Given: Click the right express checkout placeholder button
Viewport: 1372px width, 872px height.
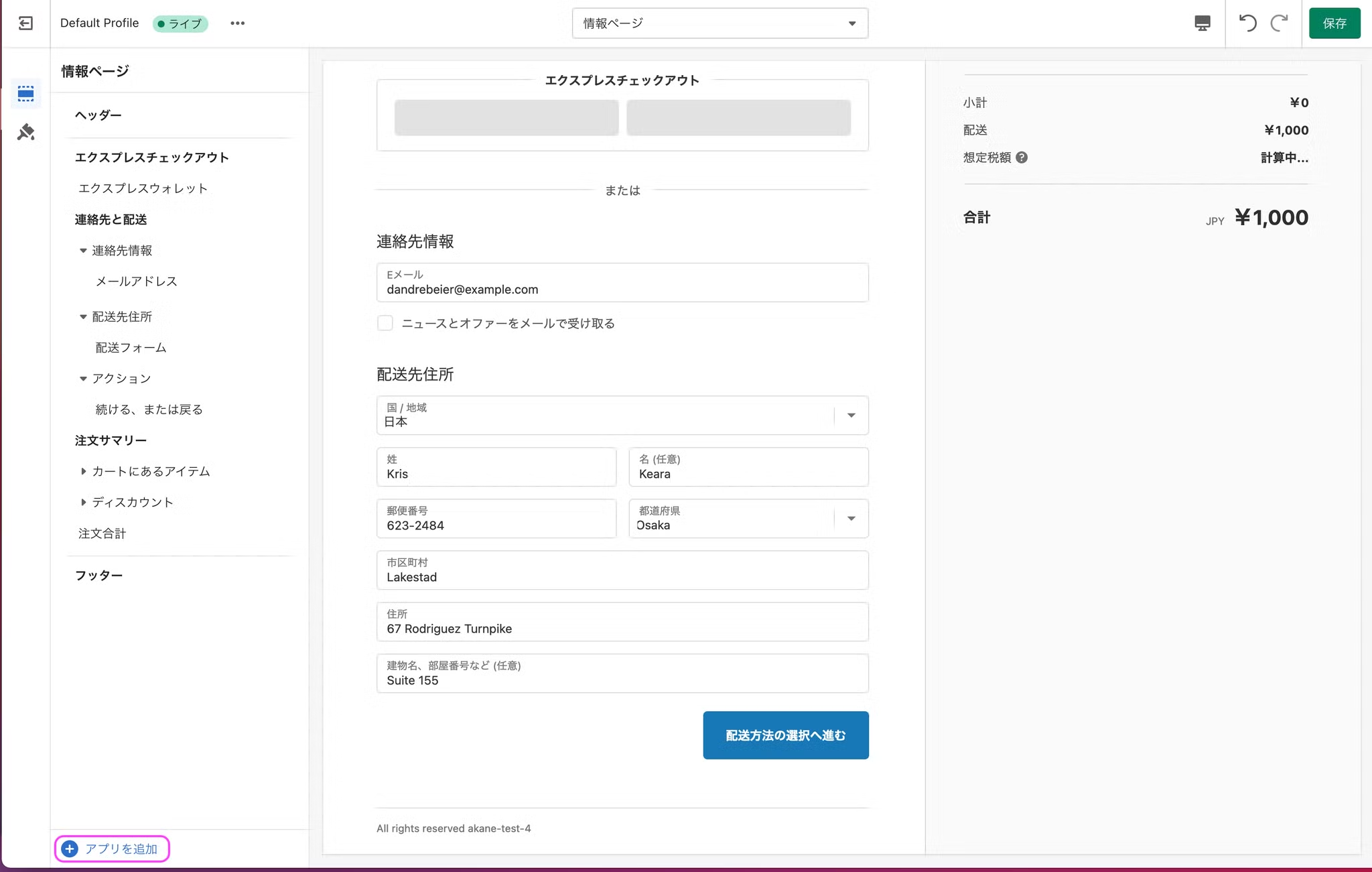Looking at the screenshot, I should click(739, 117).
